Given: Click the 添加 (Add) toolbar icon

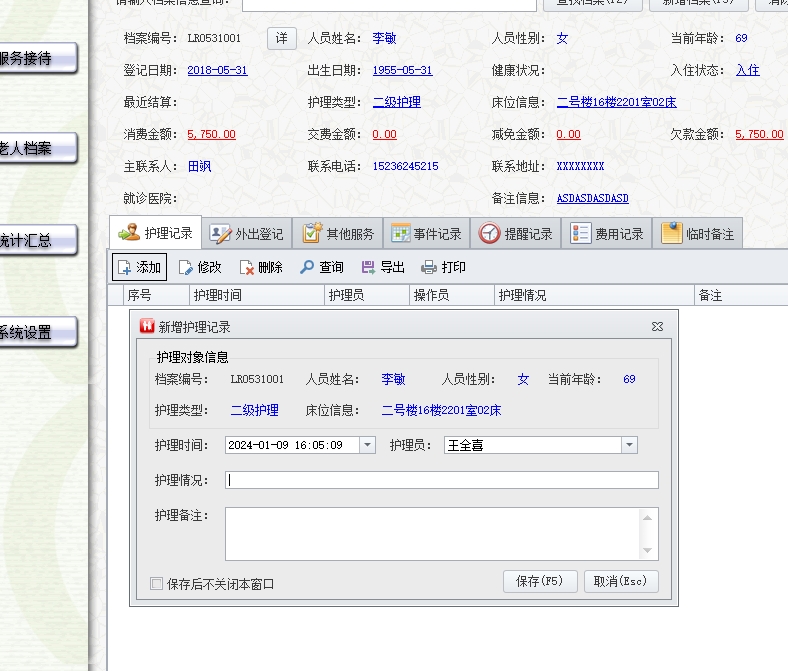Looking at the screenshot, I should (124, 268).
